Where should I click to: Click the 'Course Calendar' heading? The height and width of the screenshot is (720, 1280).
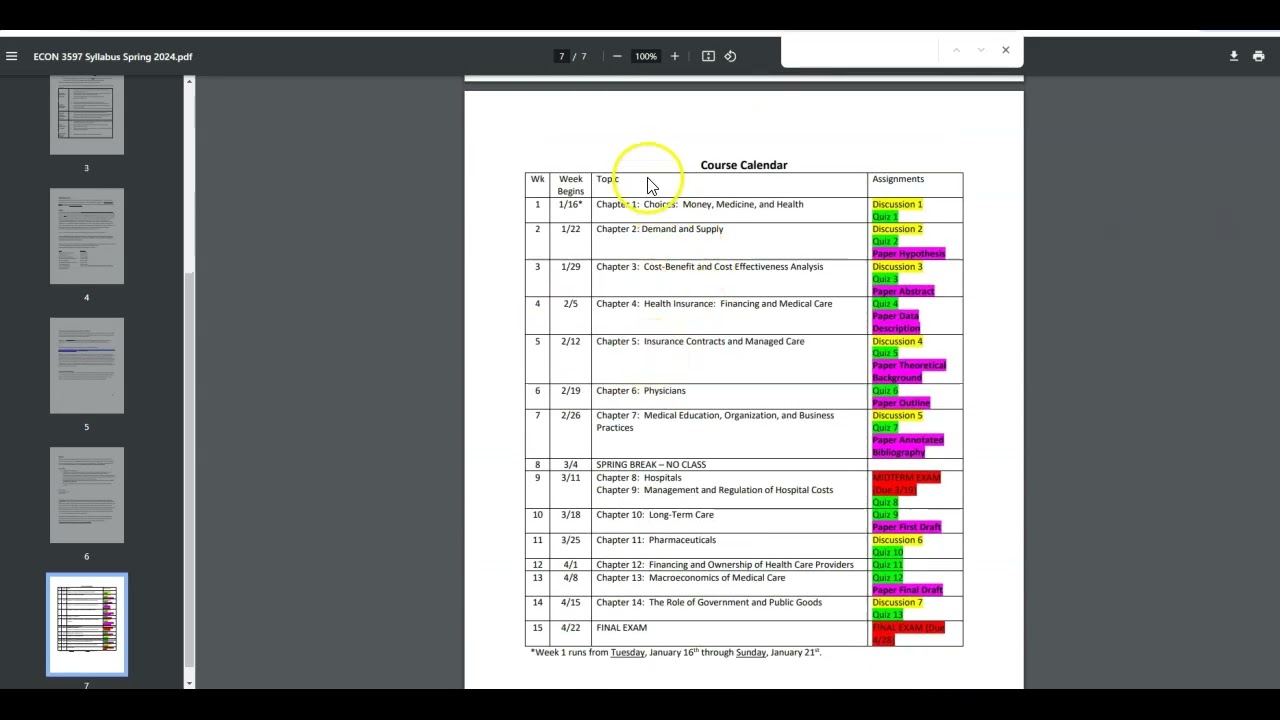(x=744, y=165)
